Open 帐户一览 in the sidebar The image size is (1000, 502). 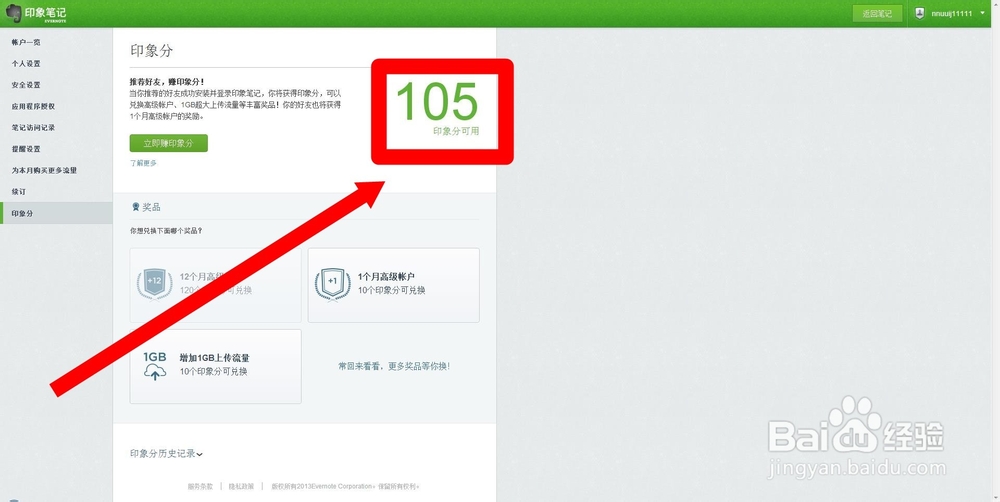26,42
